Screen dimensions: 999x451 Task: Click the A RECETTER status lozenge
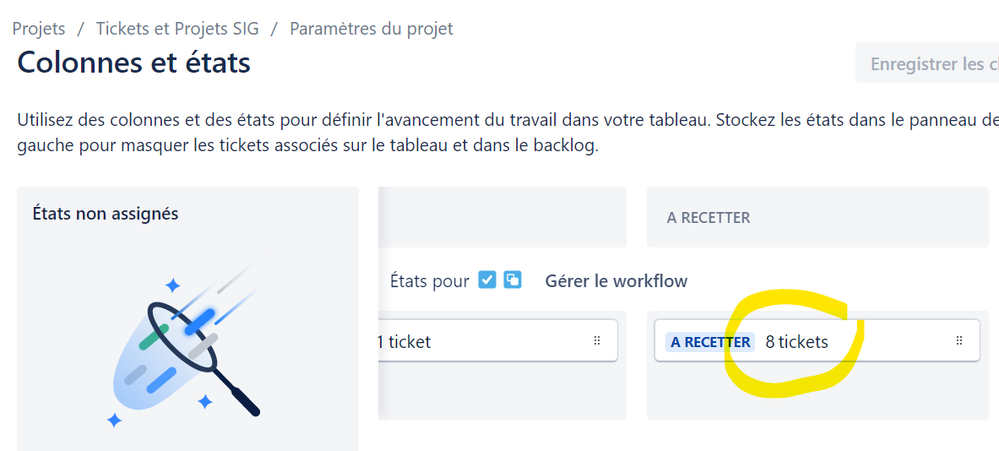click(x=710, y=342)
